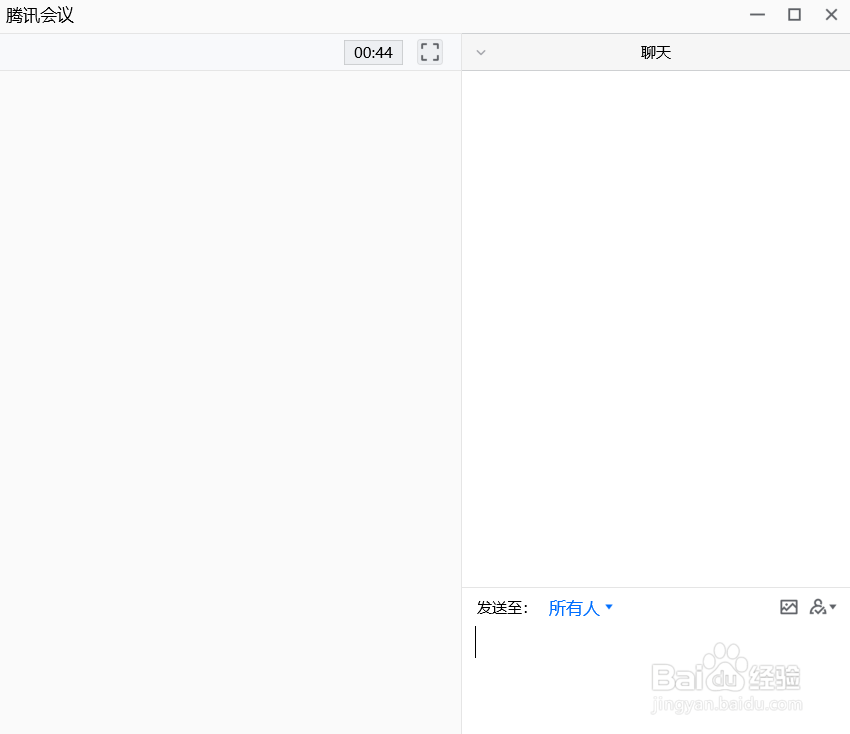Collapse the chat panel with the down chevron
850x734 pixels.
(481, 52)
